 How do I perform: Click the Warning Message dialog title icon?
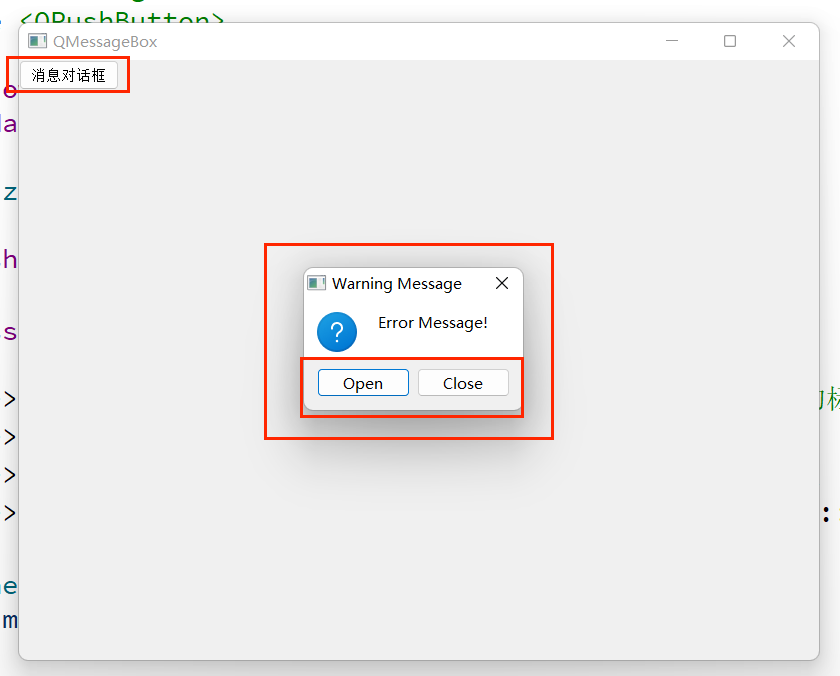(317, 283)
